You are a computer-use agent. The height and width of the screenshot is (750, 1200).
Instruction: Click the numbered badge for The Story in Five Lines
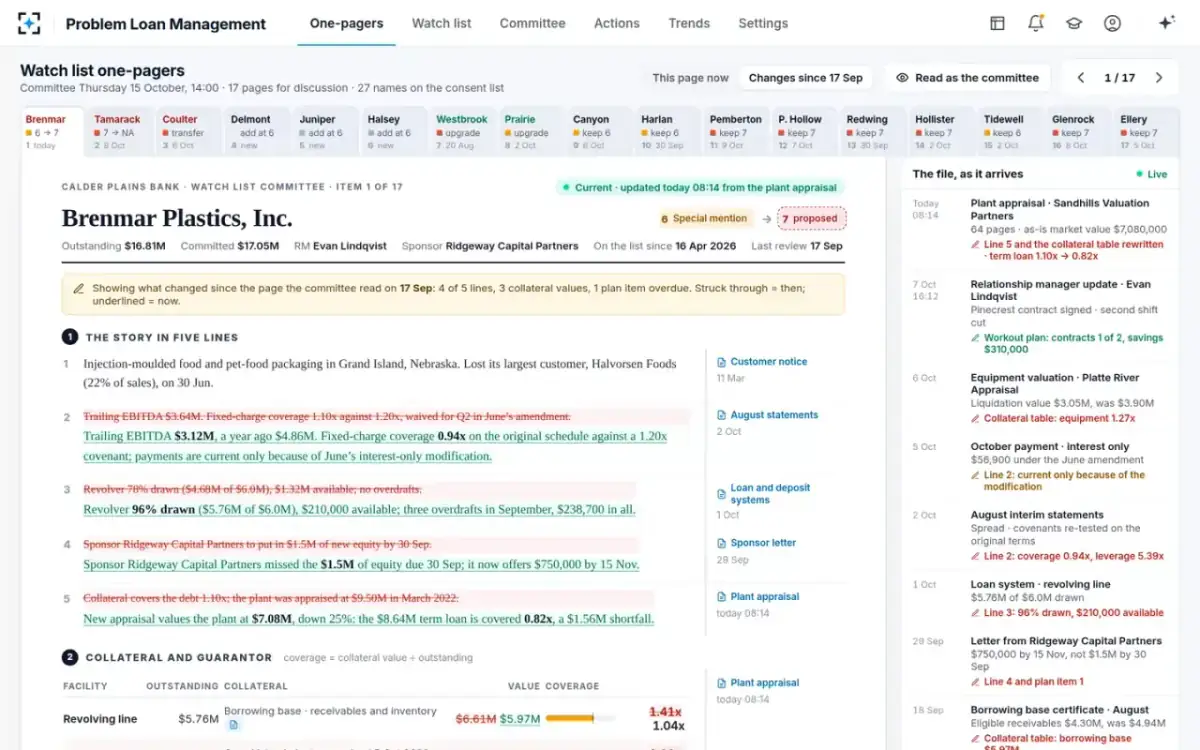70,337
